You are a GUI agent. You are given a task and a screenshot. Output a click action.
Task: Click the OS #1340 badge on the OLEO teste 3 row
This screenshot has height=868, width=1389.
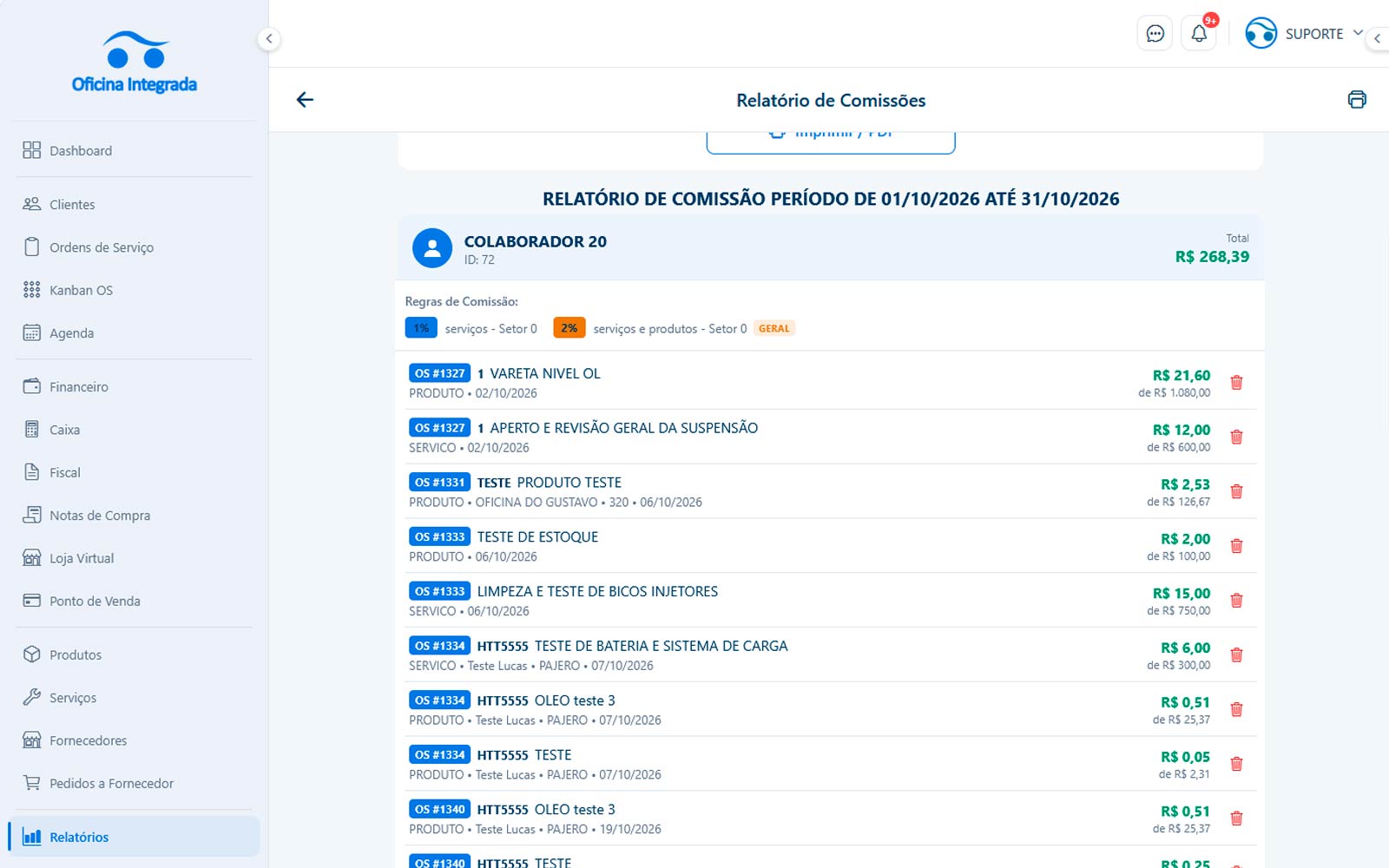439,809
